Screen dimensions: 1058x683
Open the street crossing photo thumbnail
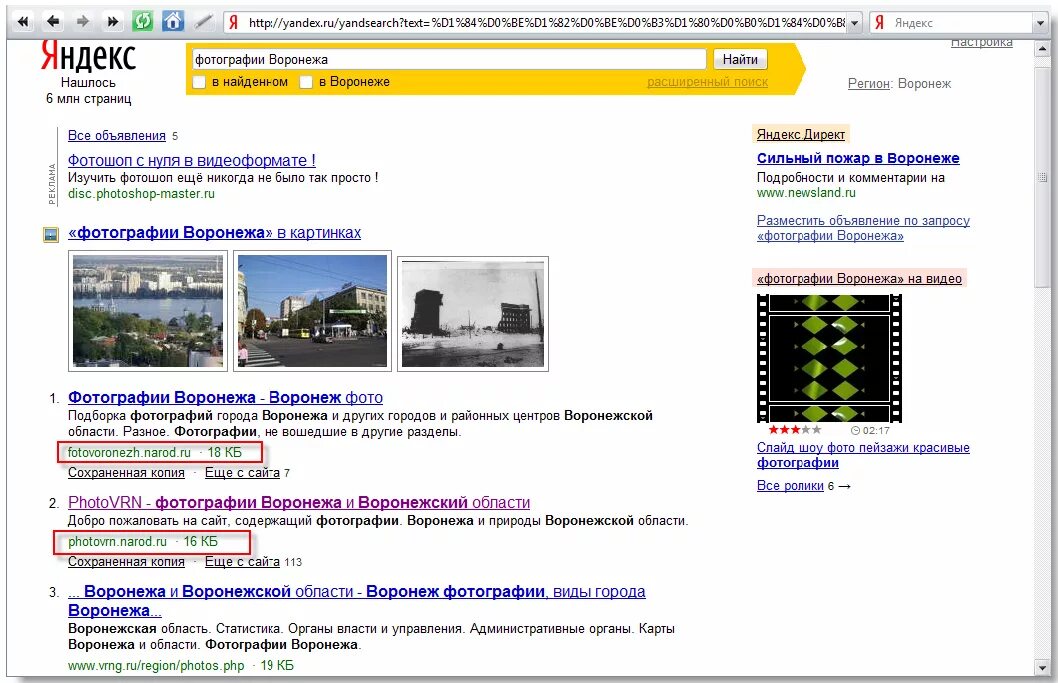pyautogui.click(x=312, y=311)
